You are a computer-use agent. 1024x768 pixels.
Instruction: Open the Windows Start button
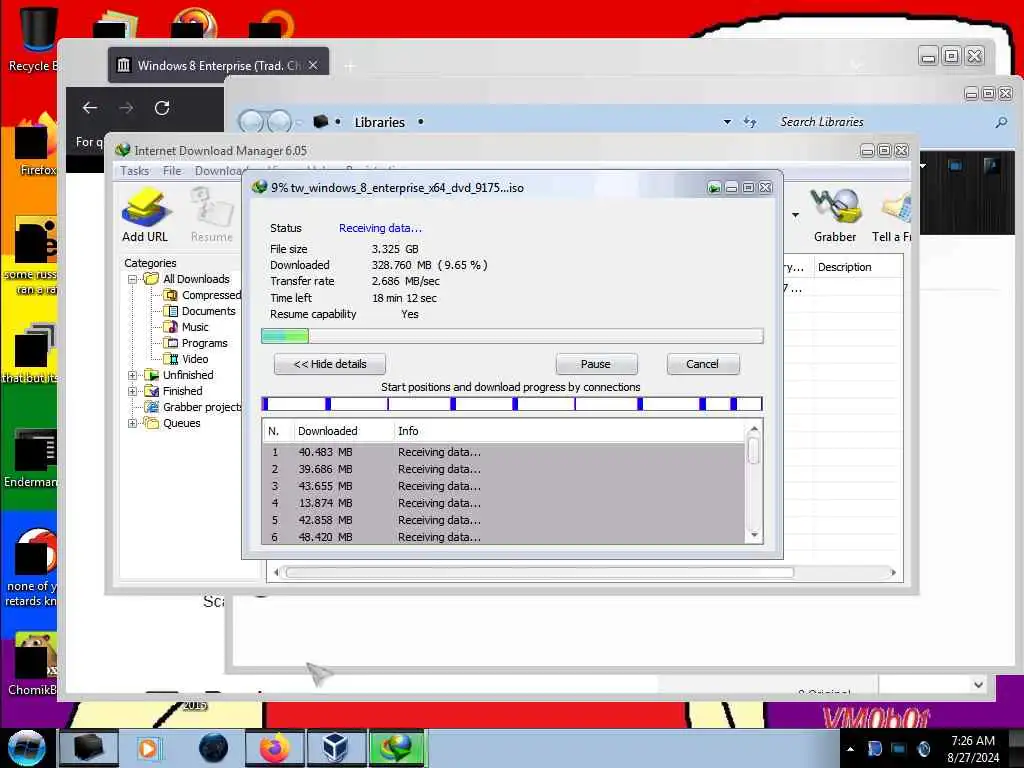[x=27, y=748]
